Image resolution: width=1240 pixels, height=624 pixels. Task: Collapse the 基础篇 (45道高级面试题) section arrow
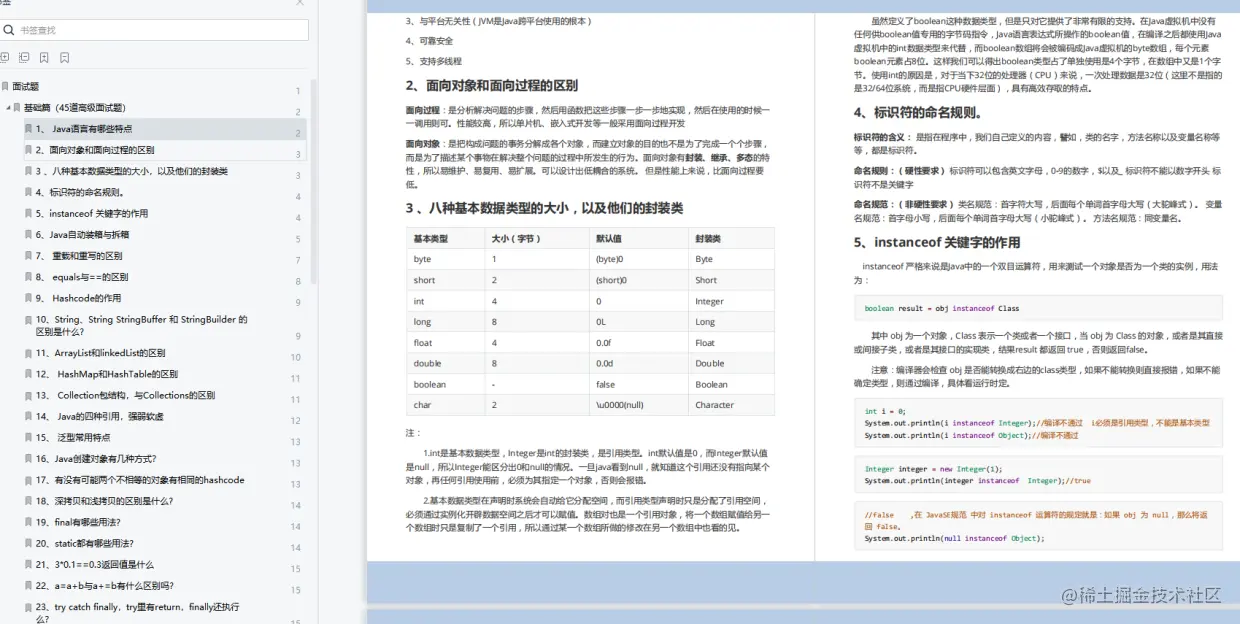(7, 107)
